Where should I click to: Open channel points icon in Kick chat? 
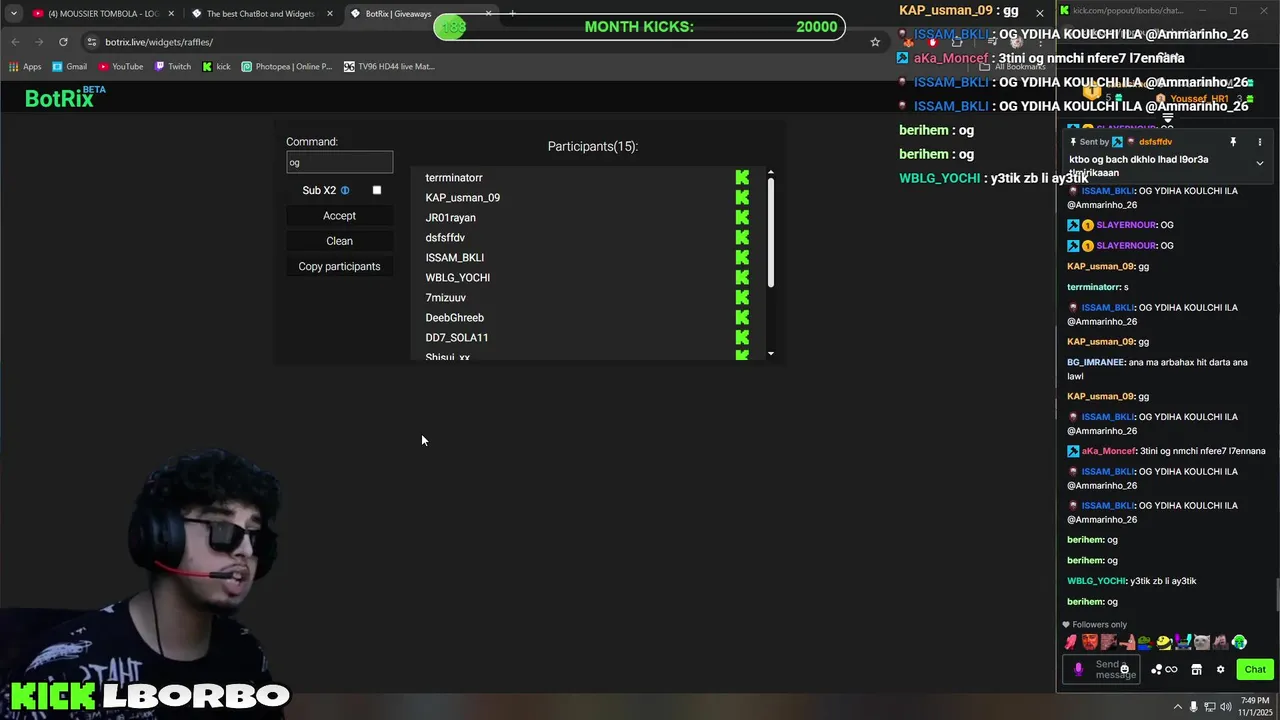(1157, 669)
